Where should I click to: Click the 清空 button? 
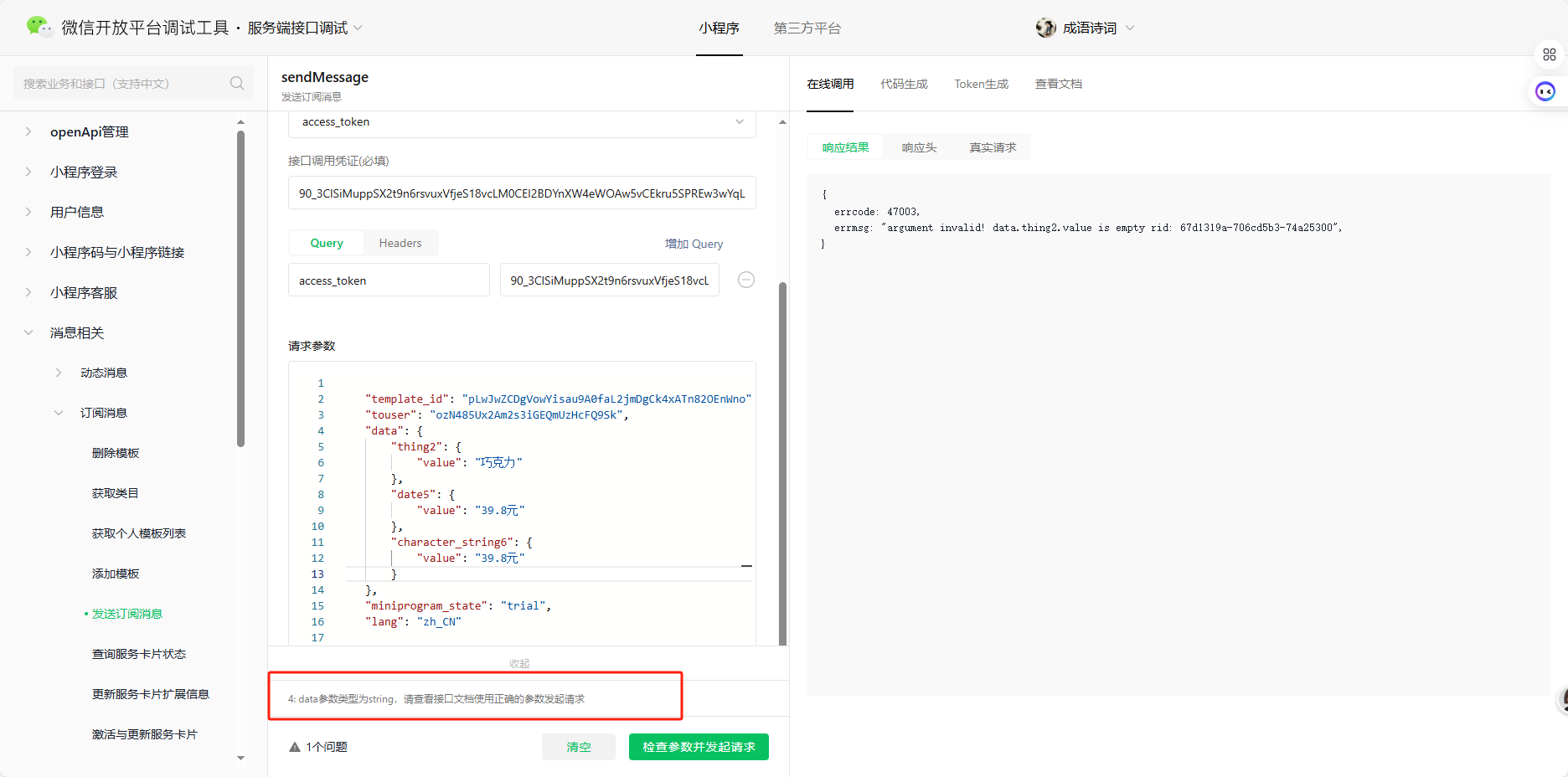coord(579,747)
